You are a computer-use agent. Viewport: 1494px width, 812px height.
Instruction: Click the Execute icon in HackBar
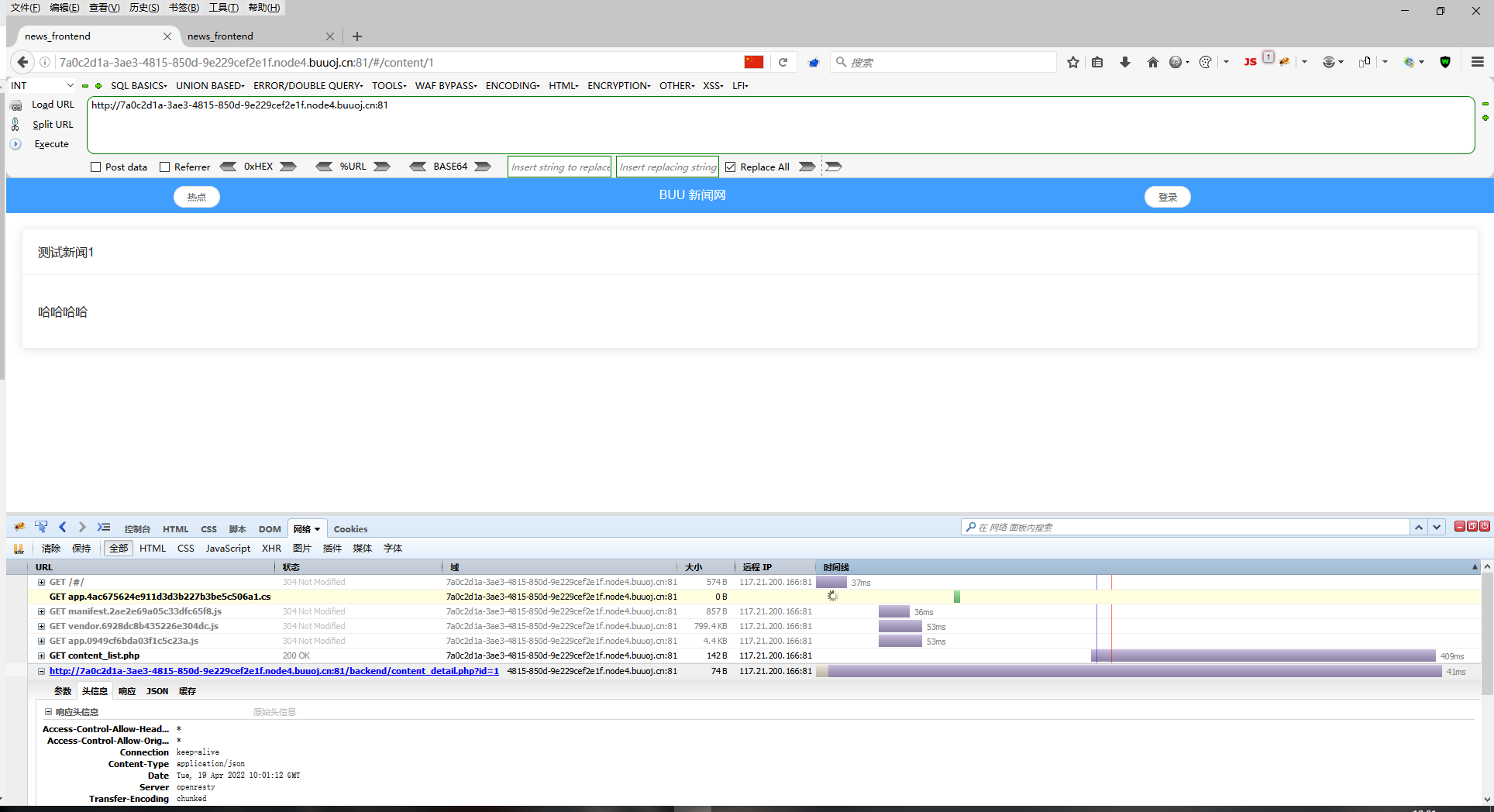point(15,144)
